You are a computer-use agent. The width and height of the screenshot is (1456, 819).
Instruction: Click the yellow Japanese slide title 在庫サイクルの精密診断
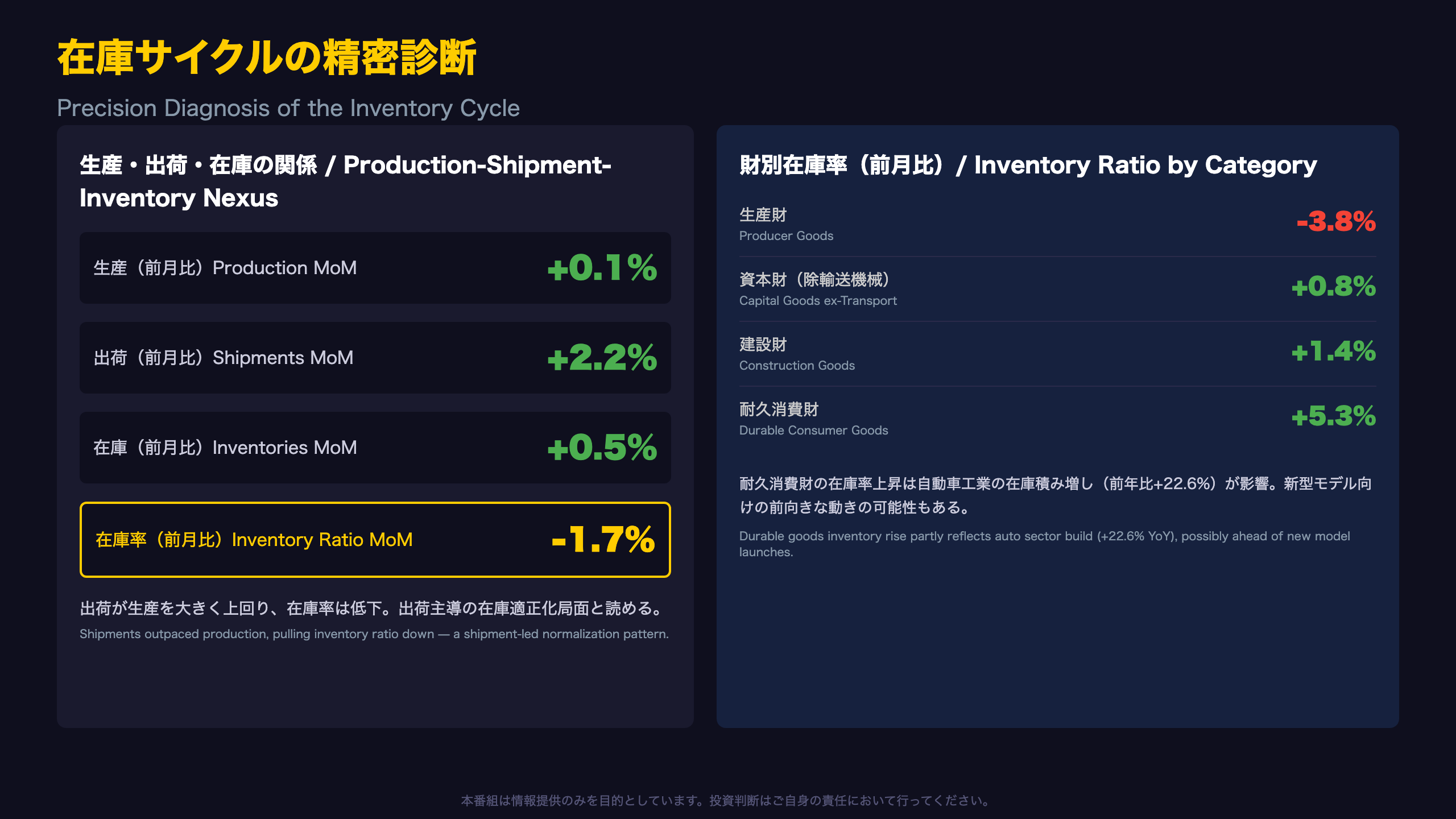click(x=267, y=57)
